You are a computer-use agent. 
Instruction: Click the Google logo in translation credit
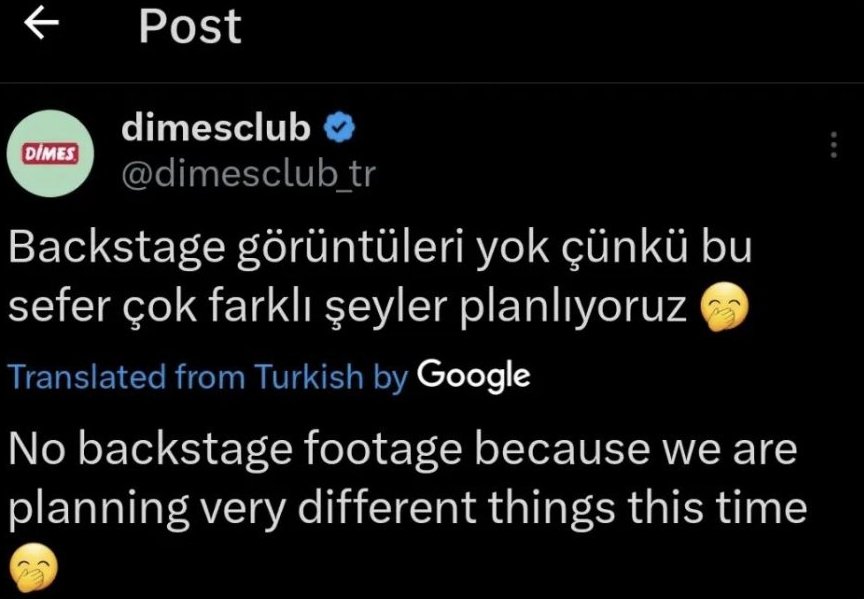474,376
